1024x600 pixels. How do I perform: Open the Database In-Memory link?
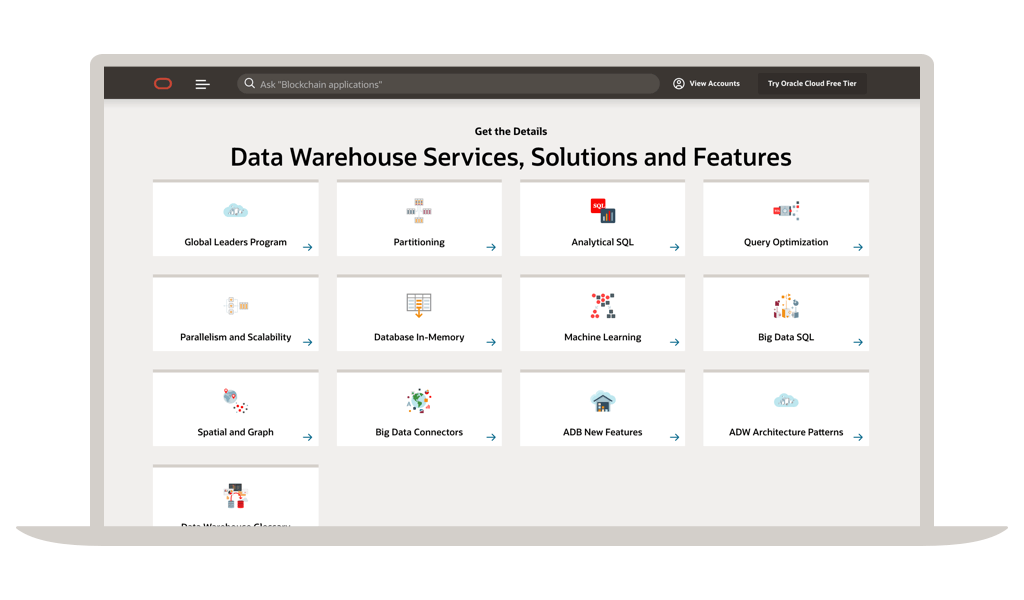[419, 338]
